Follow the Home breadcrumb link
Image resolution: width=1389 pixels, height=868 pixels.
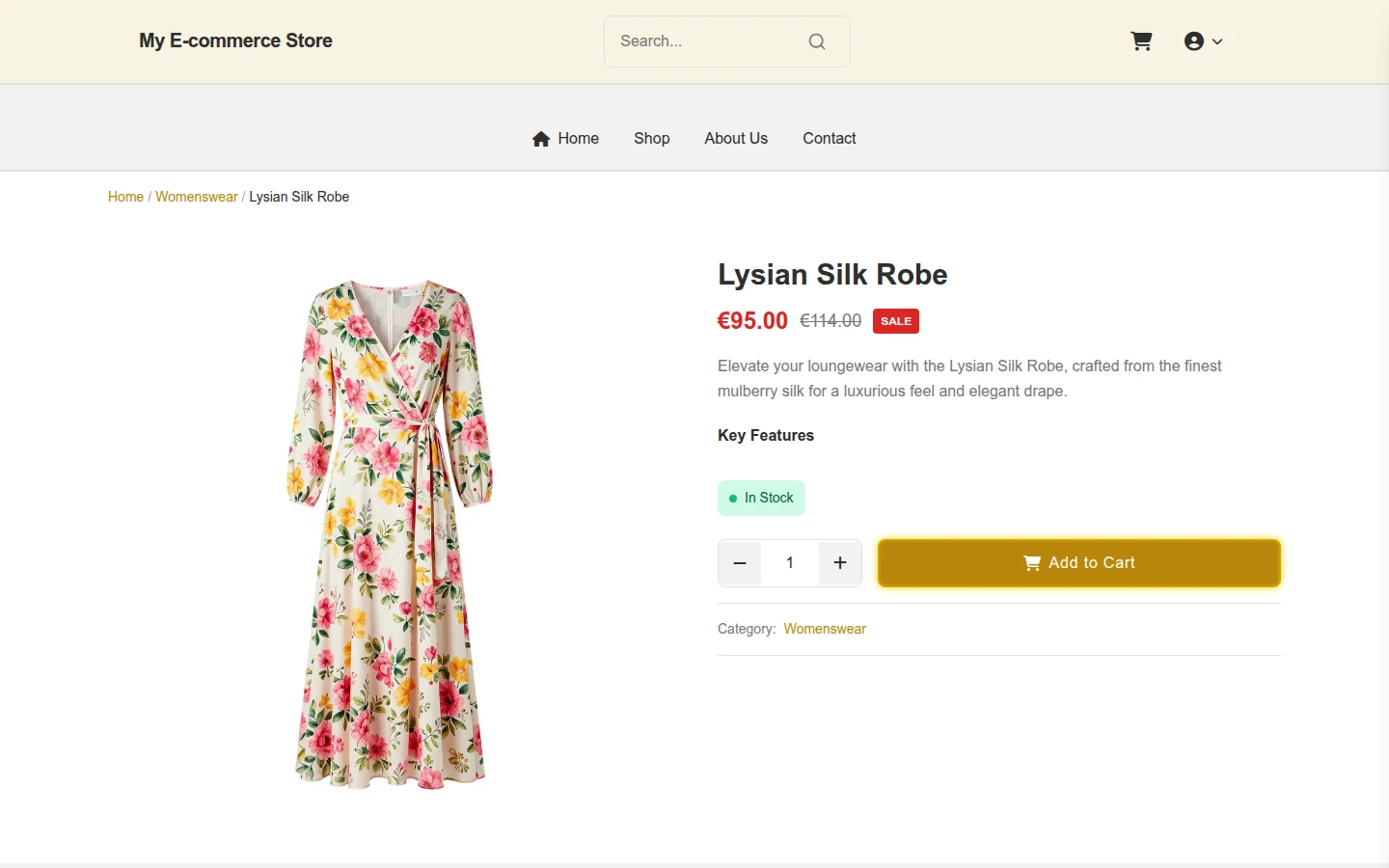click(x=125, y=197)
